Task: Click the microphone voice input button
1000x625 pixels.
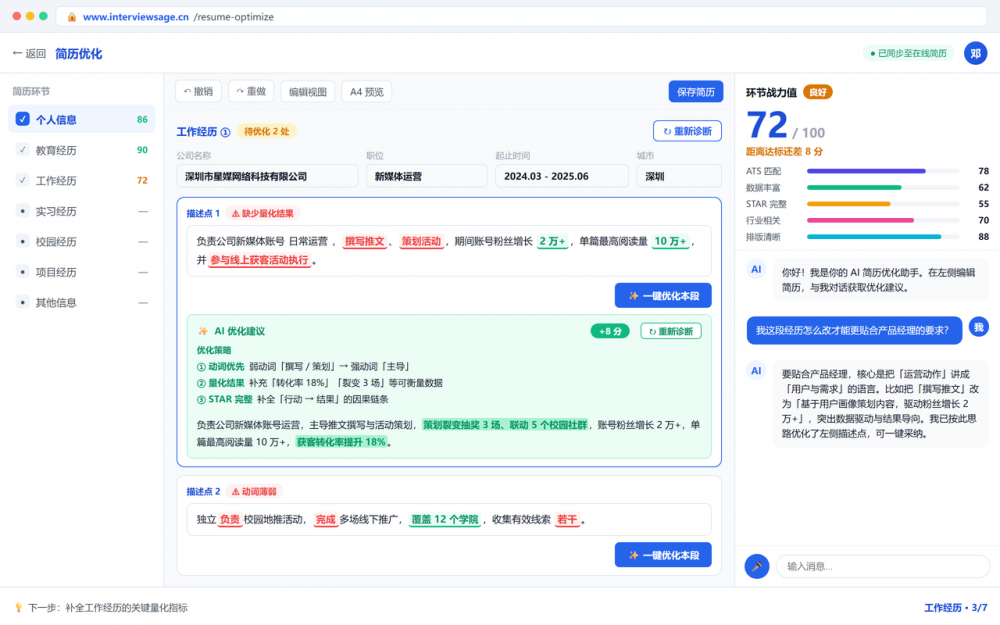Action: pyautogui.click(x=756, y=566)
